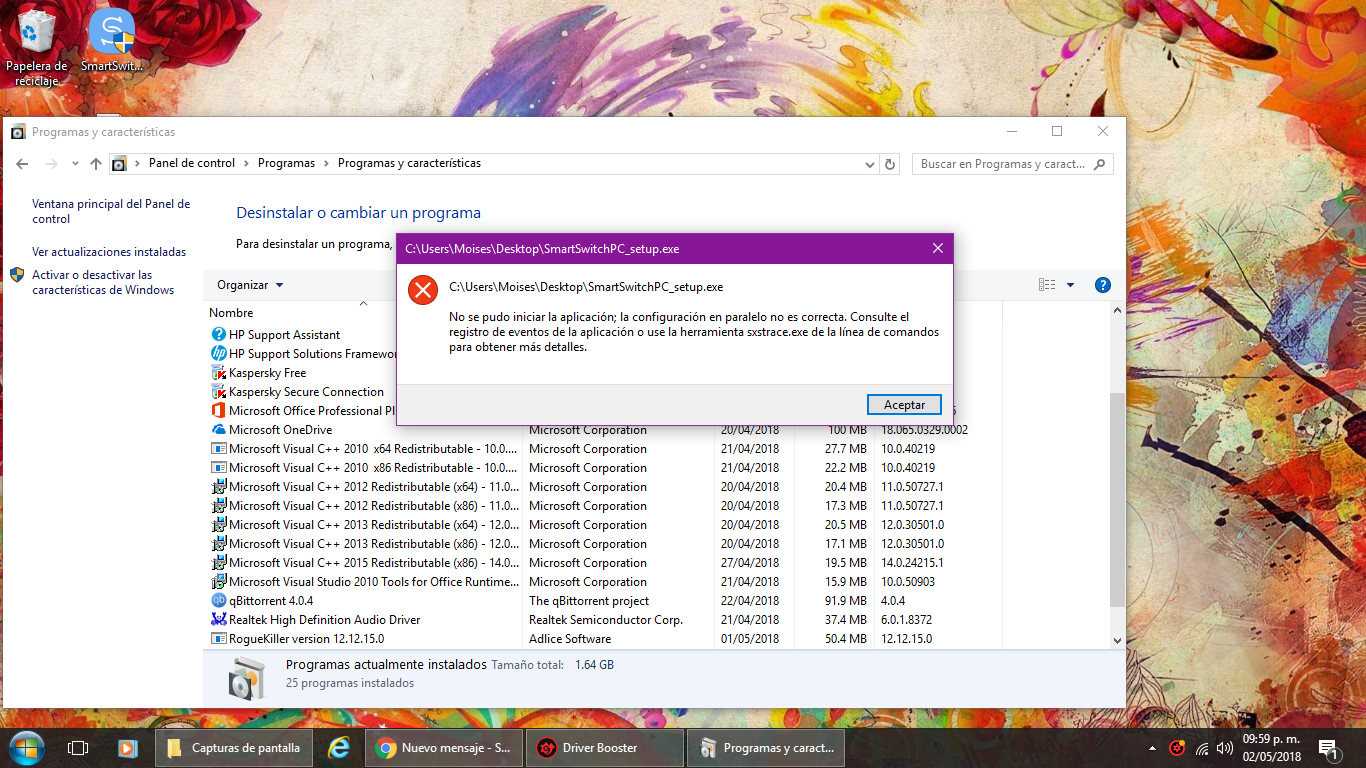Click Programas in the breadcrumb path
1366x768 pixels.
point(286,163)
